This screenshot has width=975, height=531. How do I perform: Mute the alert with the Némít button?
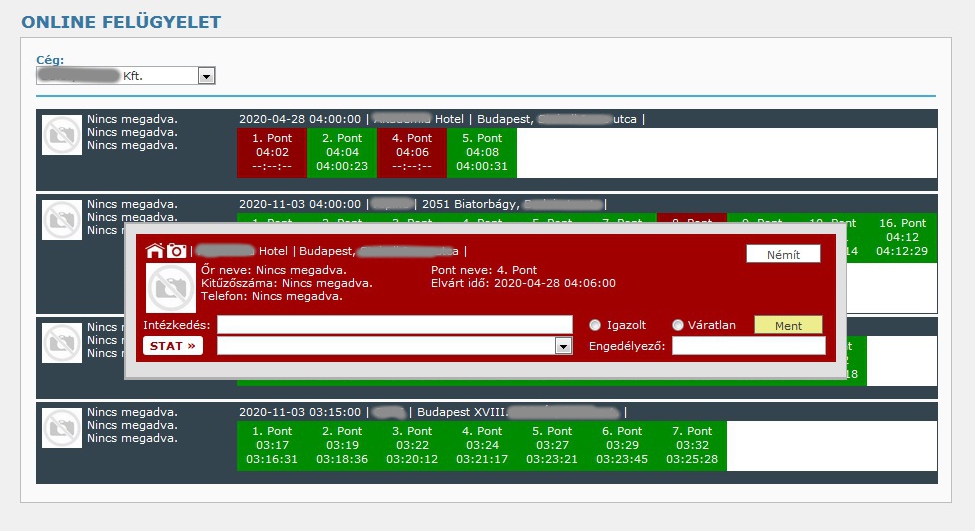[x=783, y=254]
